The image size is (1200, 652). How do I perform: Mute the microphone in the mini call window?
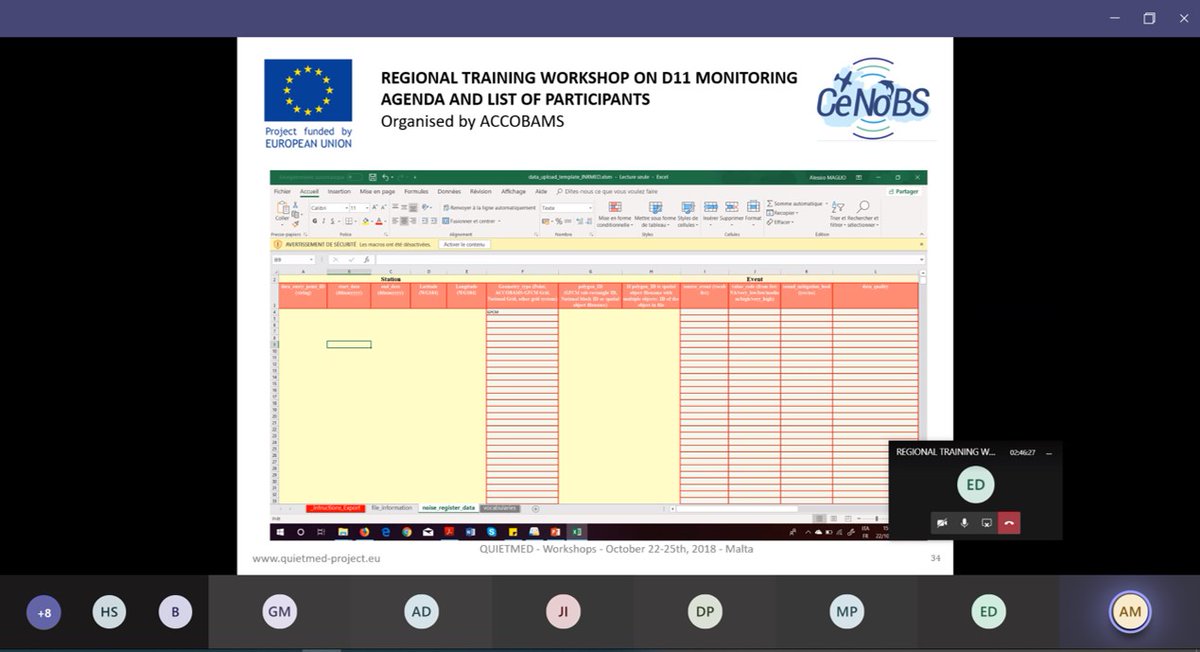(964, 522)
